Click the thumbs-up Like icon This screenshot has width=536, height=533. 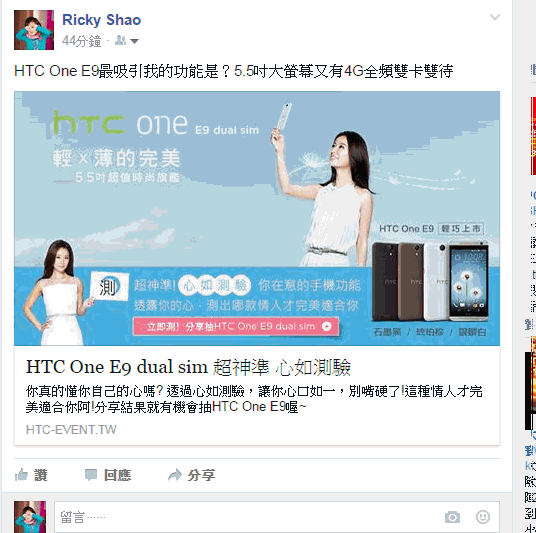21,475
